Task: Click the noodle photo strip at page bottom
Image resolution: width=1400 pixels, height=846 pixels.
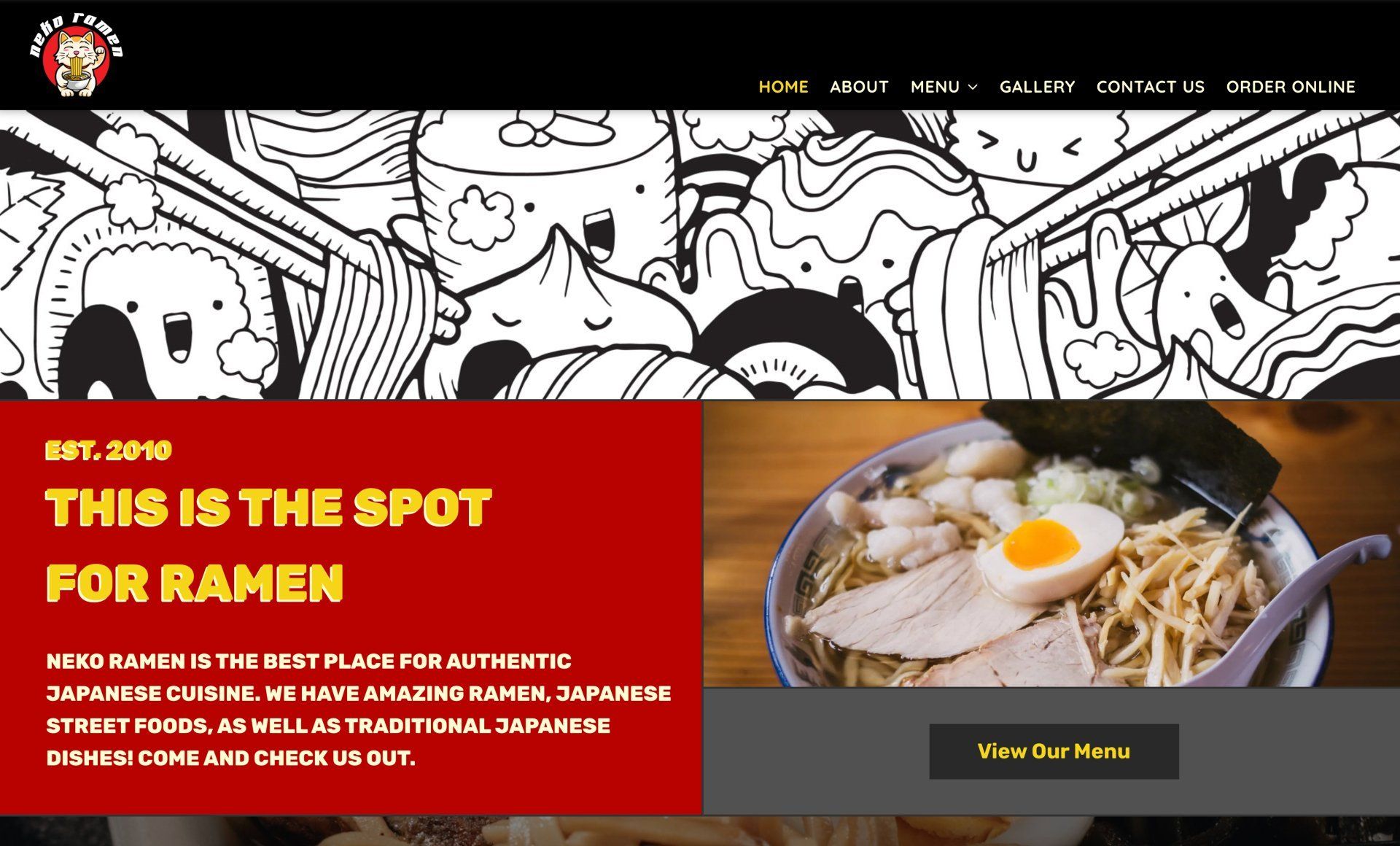Action: pyautogui.click(x=700, y=831)
